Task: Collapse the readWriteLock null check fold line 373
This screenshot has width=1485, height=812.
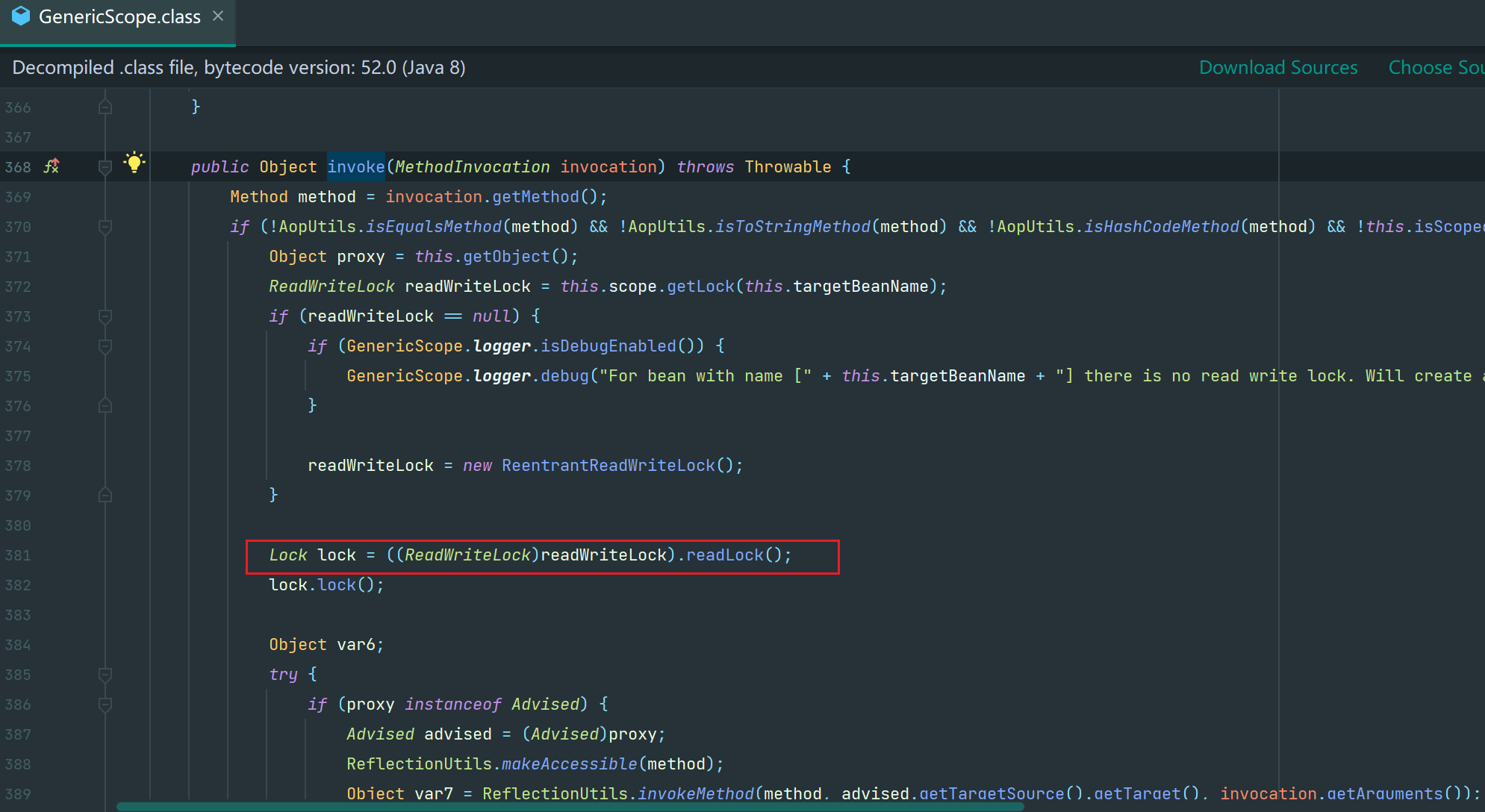Action: tap(105, 316)
